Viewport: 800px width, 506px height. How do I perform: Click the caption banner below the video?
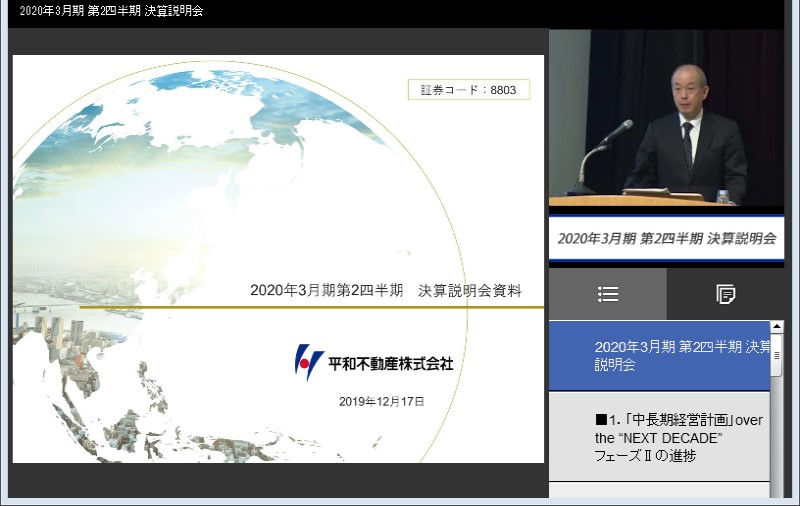(x=666, y=238)
